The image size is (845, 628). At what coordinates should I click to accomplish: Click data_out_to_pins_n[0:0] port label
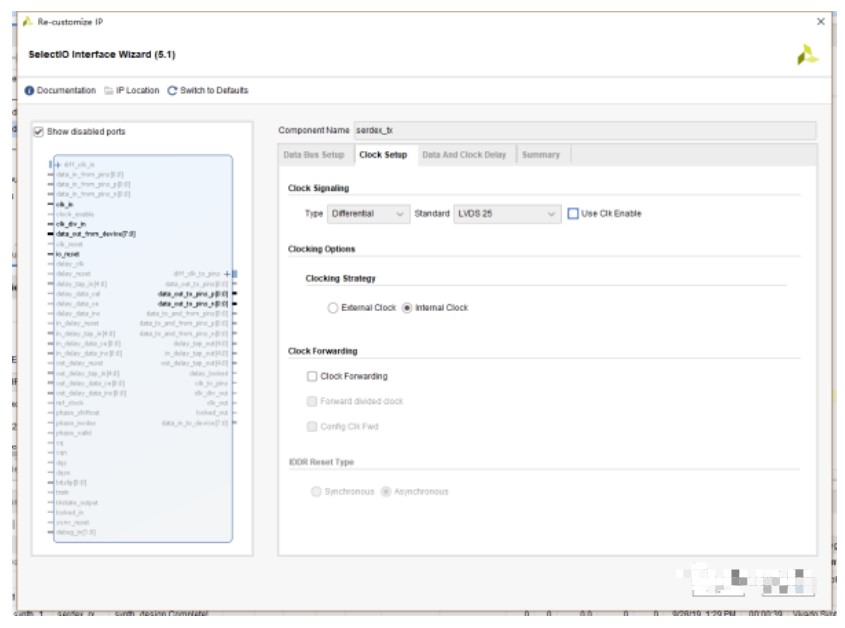coord(193,304)
